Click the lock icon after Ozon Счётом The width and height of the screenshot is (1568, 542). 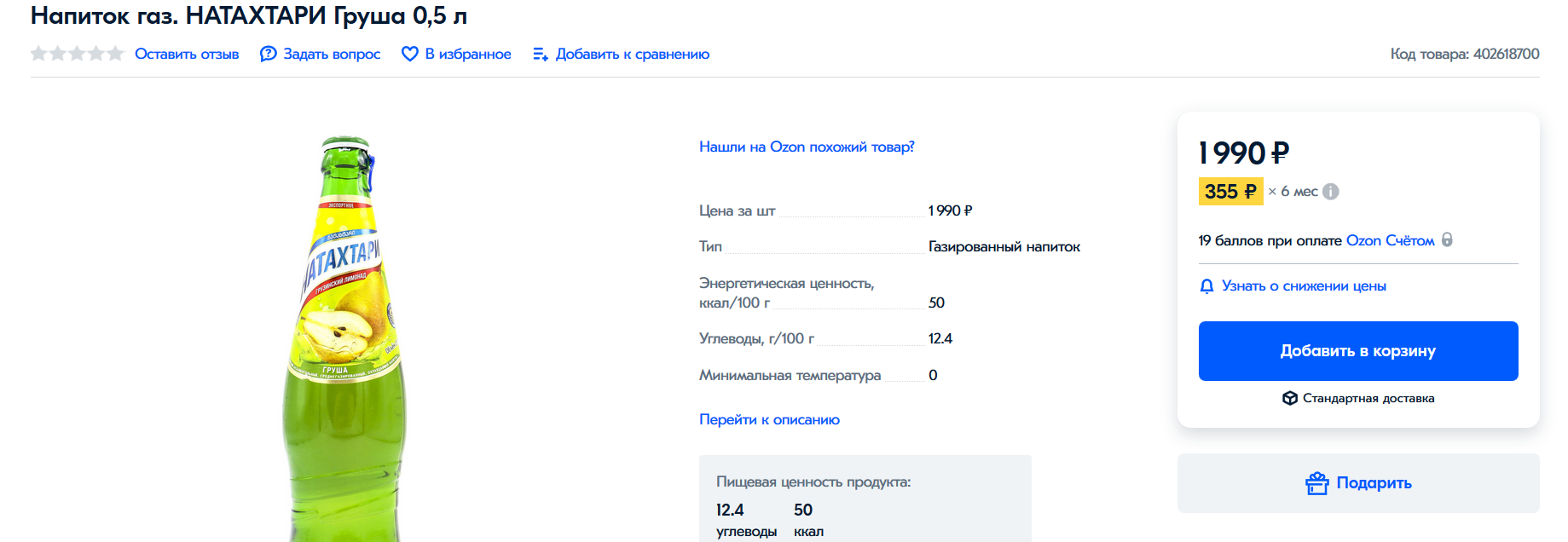coord(1447,240)
